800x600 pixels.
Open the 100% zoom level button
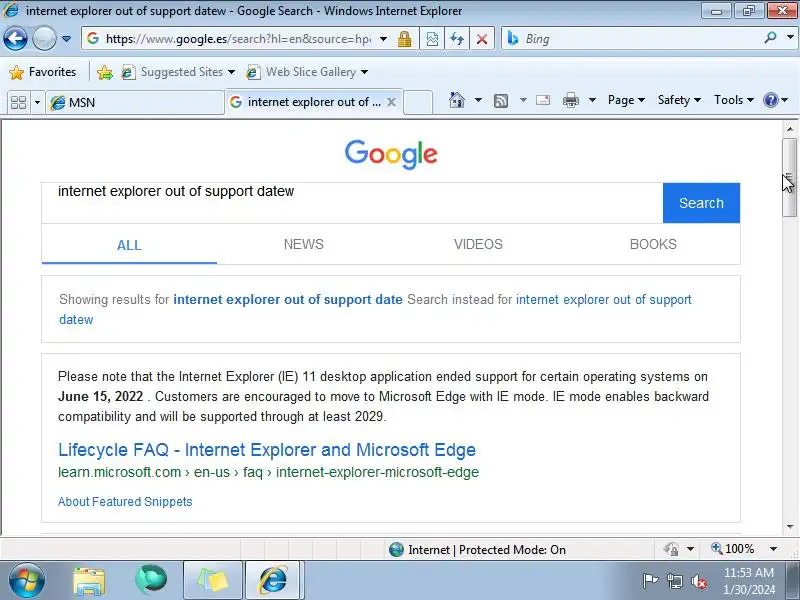point(733,549)
